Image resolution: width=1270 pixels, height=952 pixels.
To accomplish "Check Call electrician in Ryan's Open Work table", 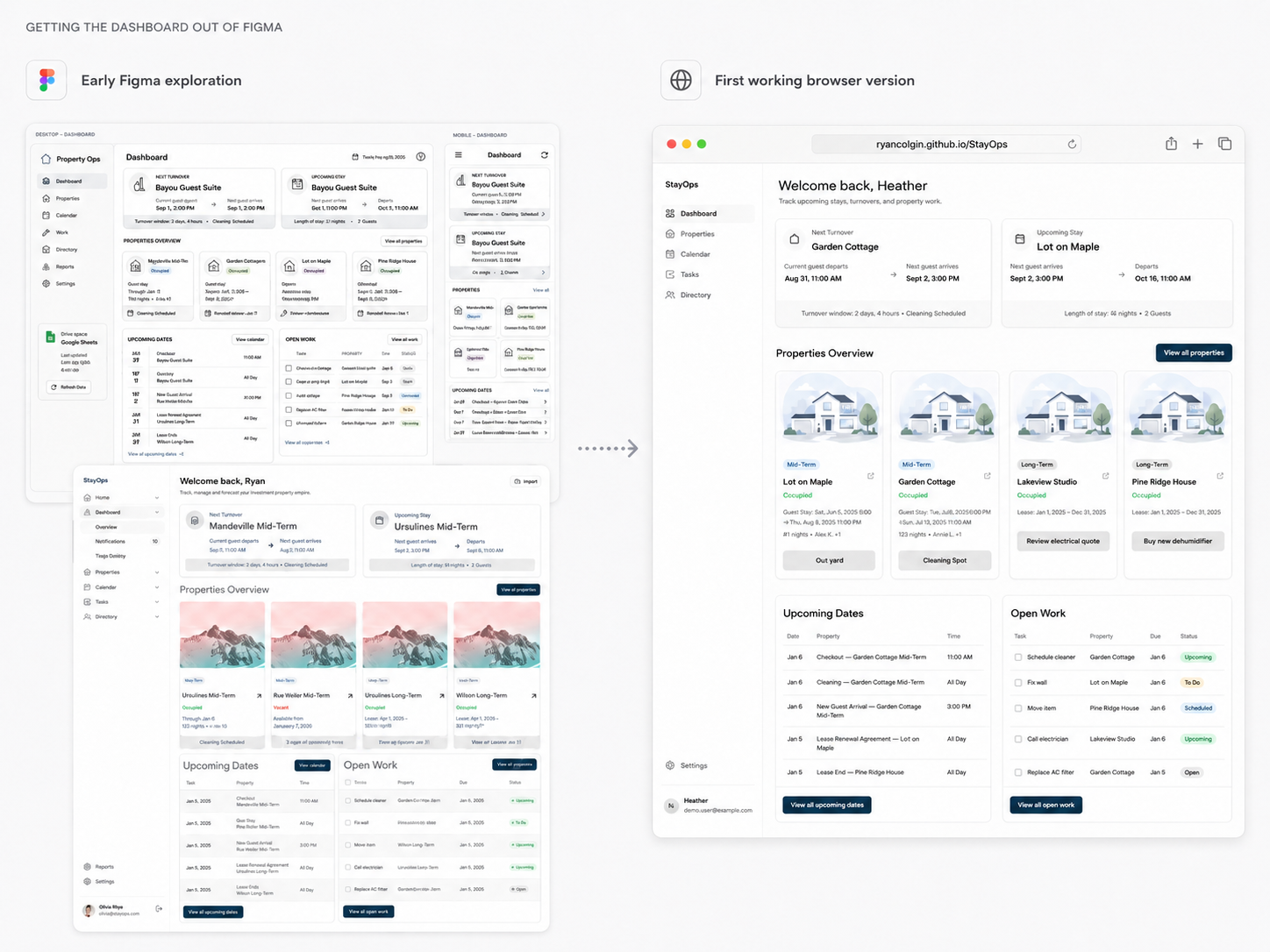I will (x=348, y=867).
